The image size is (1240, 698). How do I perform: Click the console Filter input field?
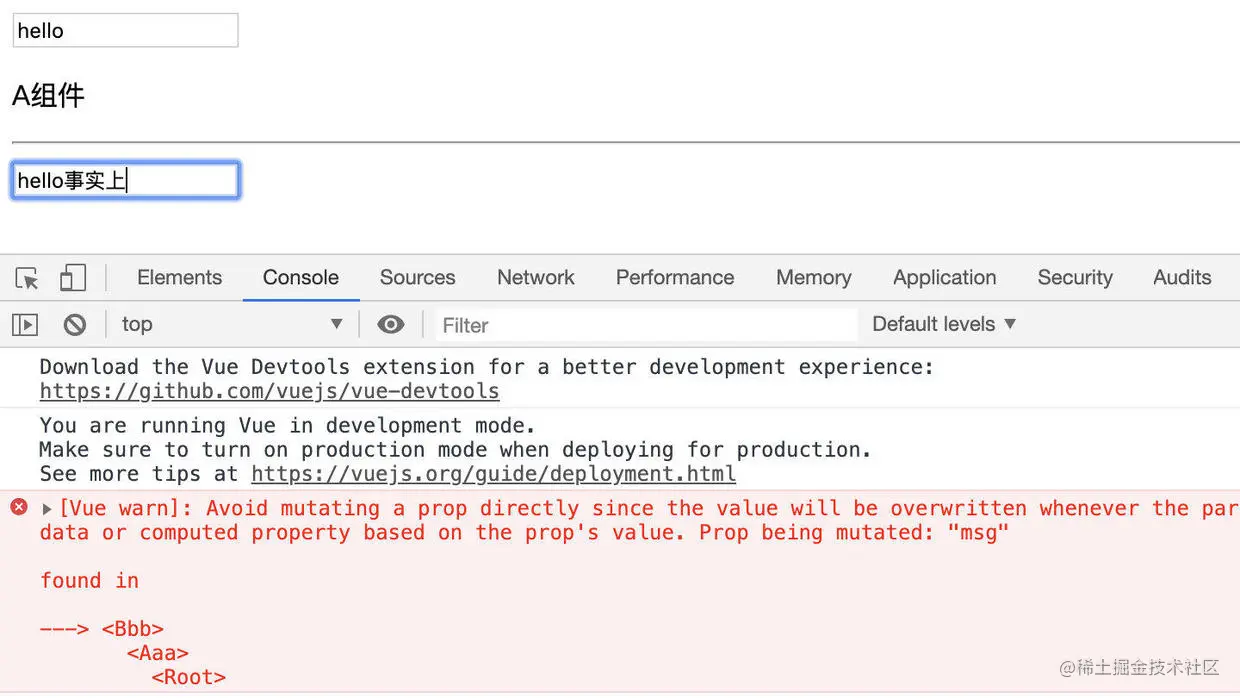coord(645,325)
